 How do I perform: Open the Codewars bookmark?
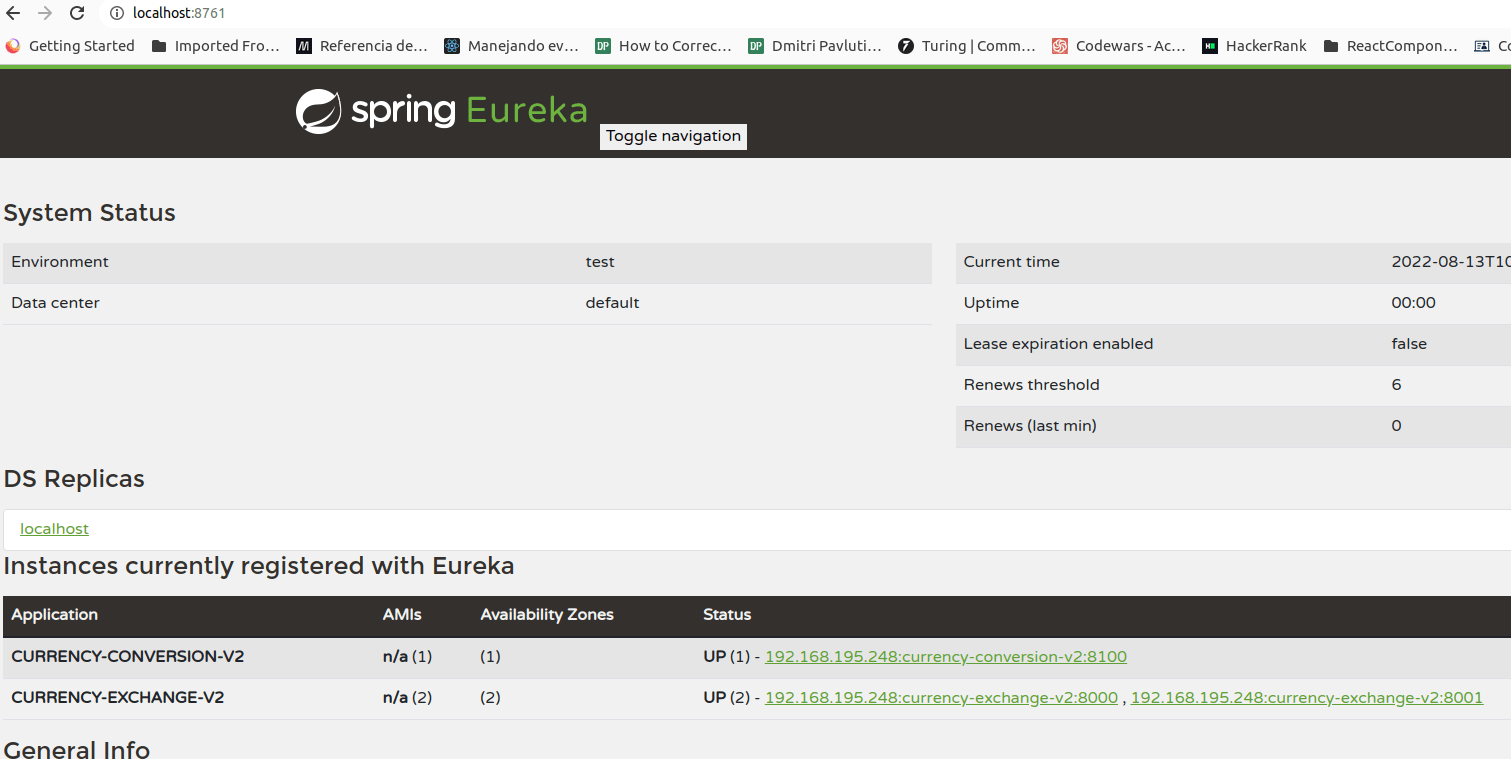(x=1119, y=46)
